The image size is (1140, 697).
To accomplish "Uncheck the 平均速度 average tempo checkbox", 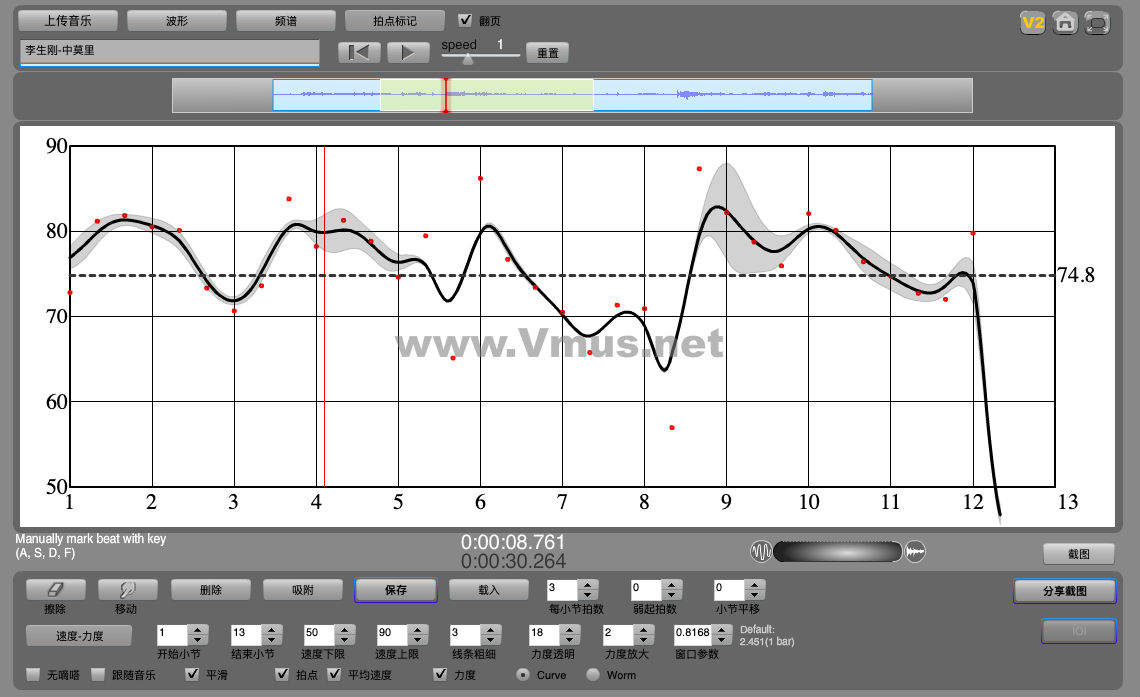I will tap(334, 675).
